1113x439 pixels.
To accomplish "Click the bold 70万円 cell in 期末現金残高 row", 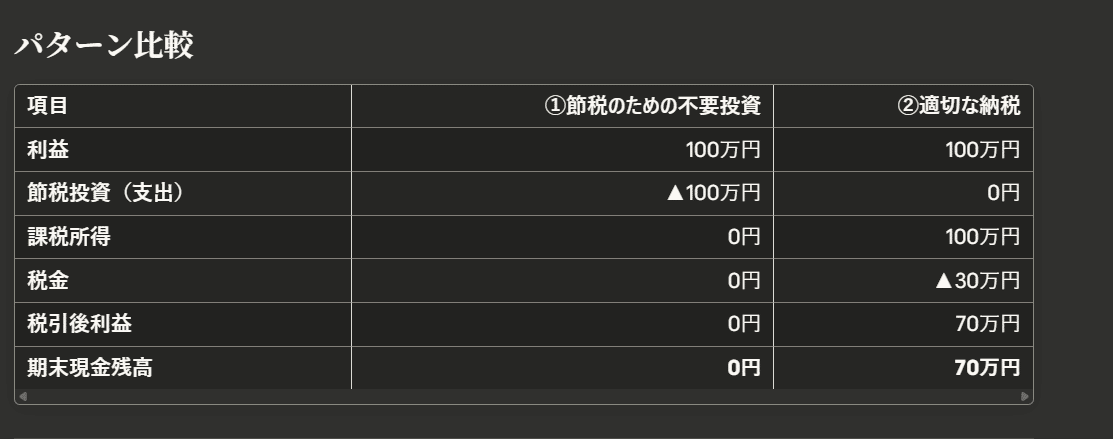I will [x=987, y=368].
